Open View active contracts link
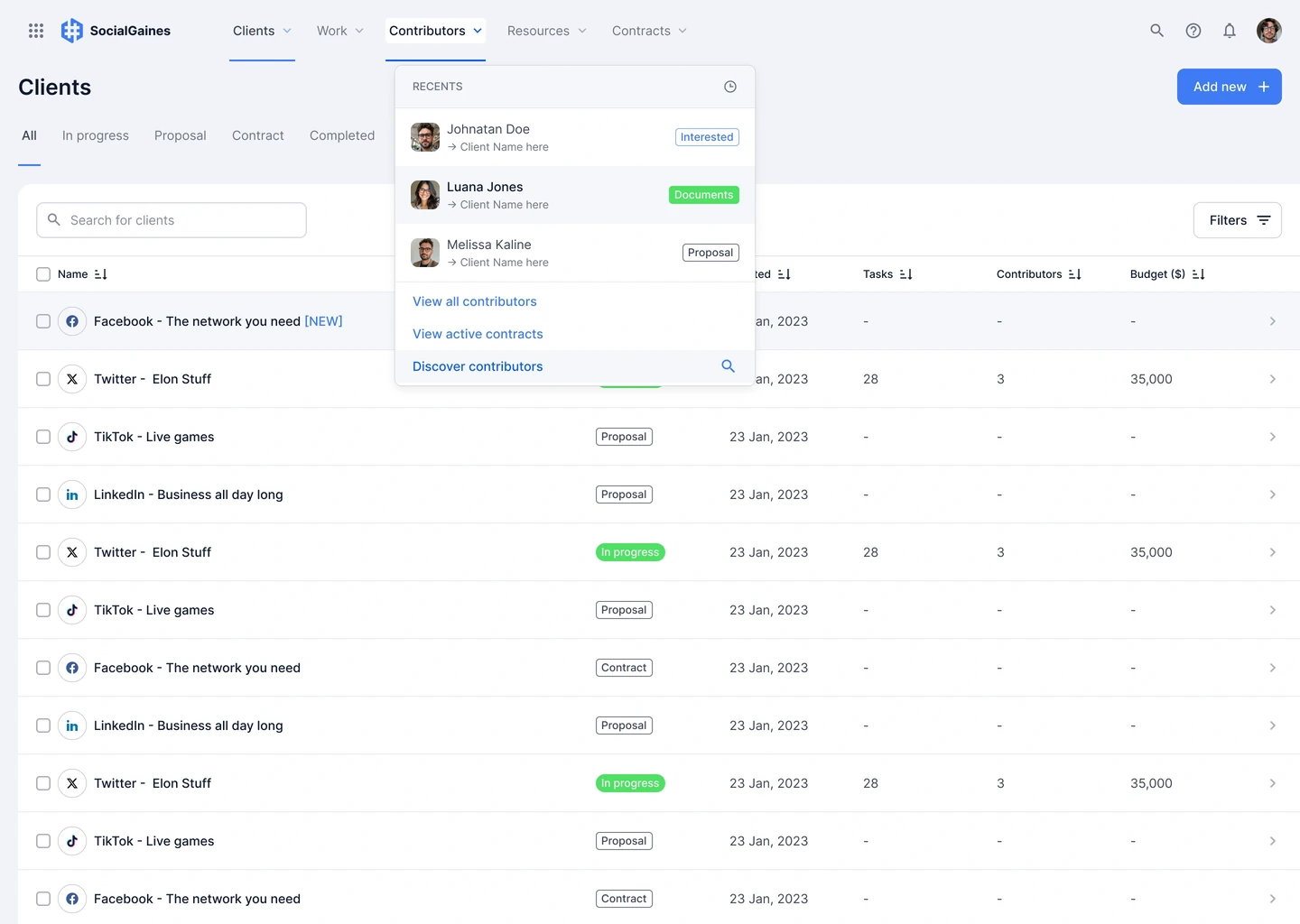This screenshot has width=1300, height=924. click(x=478, y=334)
